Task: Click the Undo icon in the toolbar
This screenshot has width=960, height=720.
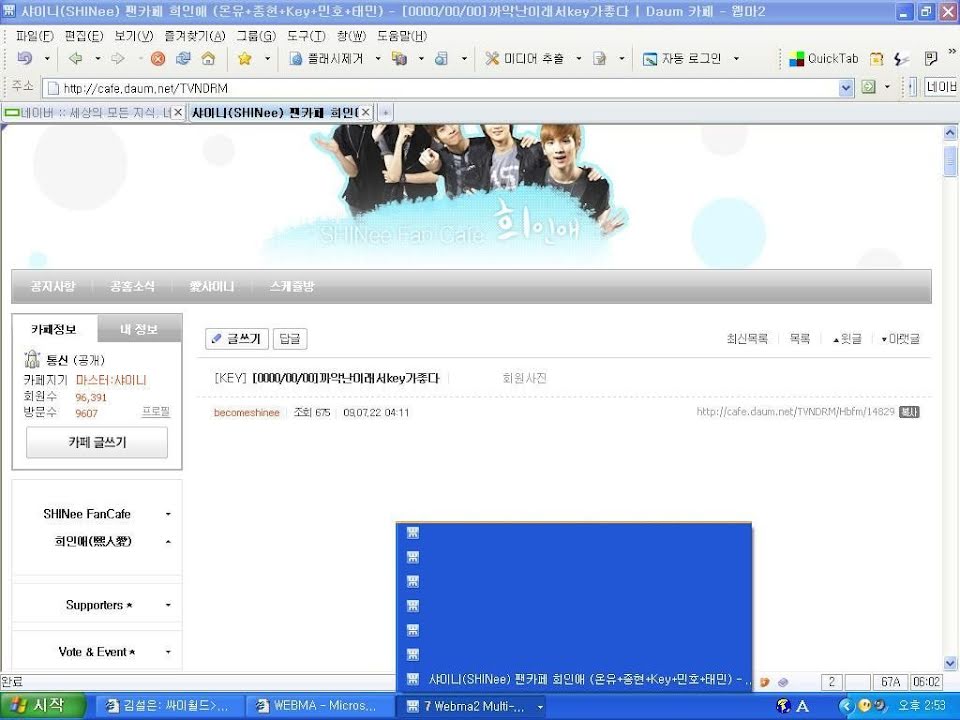Action: coord(24,58)
